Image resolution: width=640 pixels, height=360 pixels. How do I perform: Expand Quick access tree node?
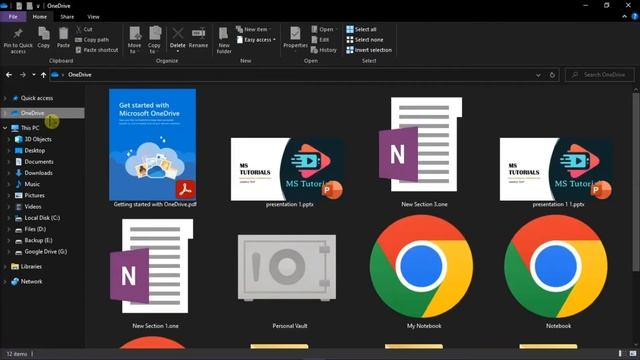[5, 98]
